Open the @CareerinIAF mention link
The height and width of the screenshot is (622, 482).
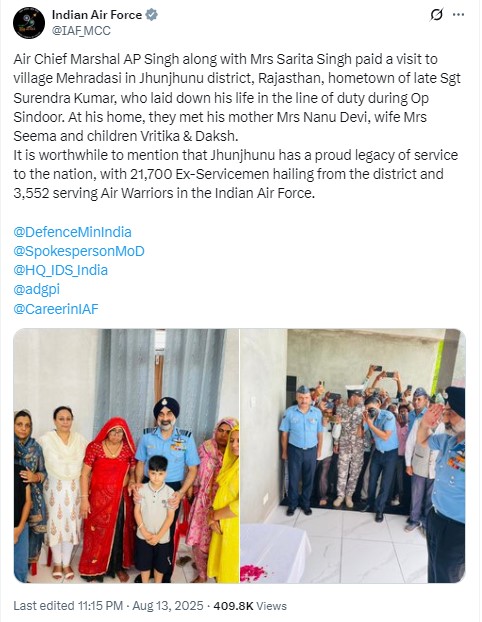tap(56, 309)
